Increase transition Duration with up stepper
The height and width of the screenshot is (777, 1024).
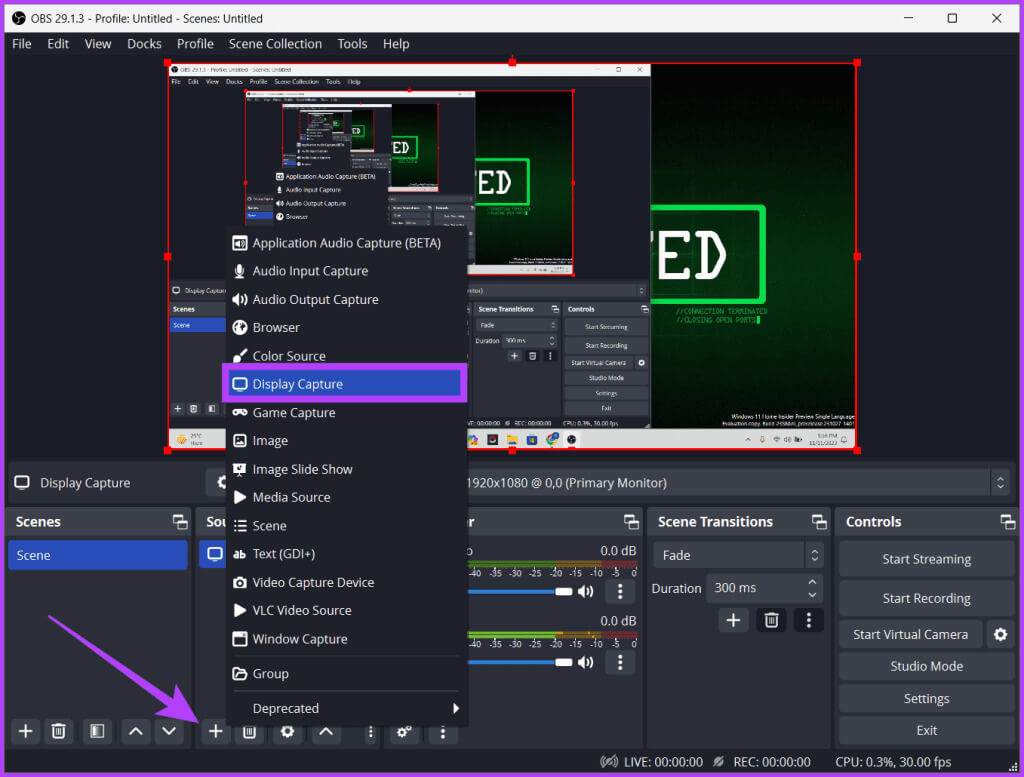click(812, 581)
